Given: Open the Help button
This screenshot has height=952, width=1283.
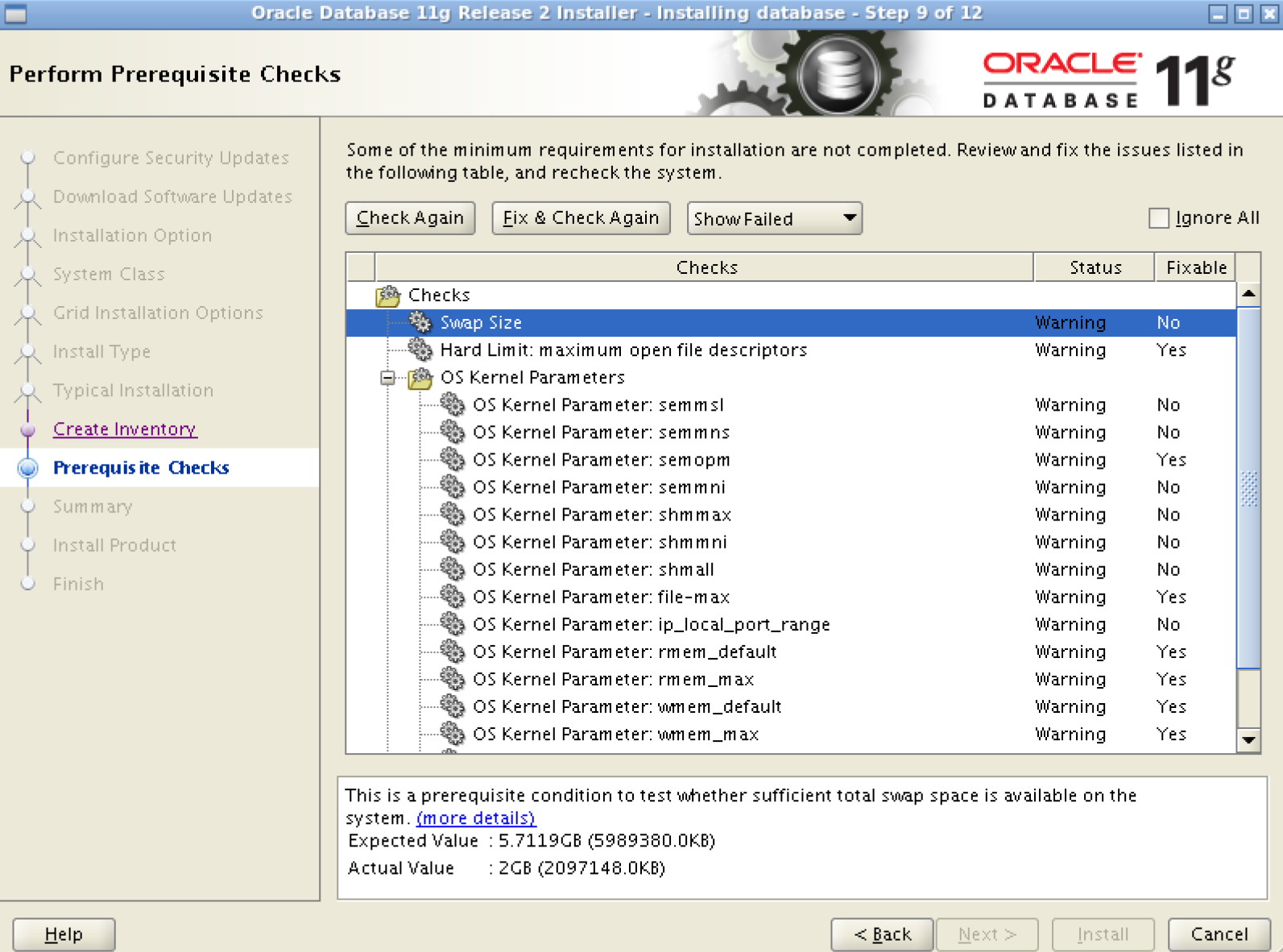Looking at the screenshot, I should point(64,934).
